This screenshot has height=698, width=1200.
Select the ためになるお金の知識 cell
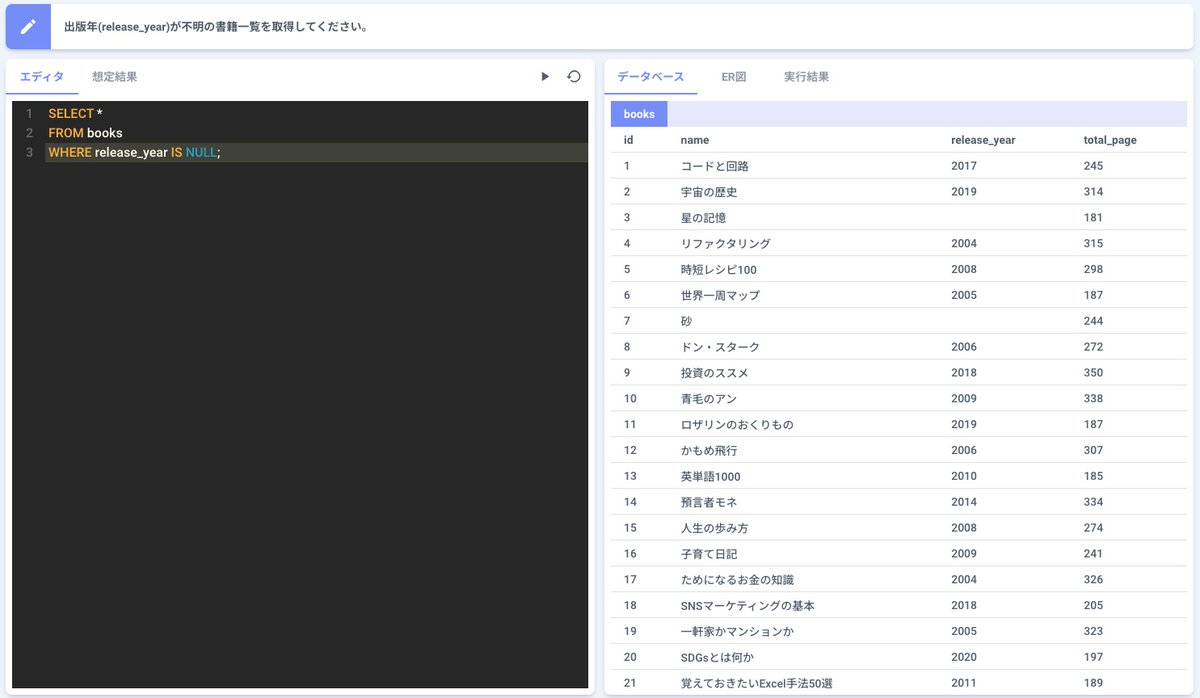point(737,580)
